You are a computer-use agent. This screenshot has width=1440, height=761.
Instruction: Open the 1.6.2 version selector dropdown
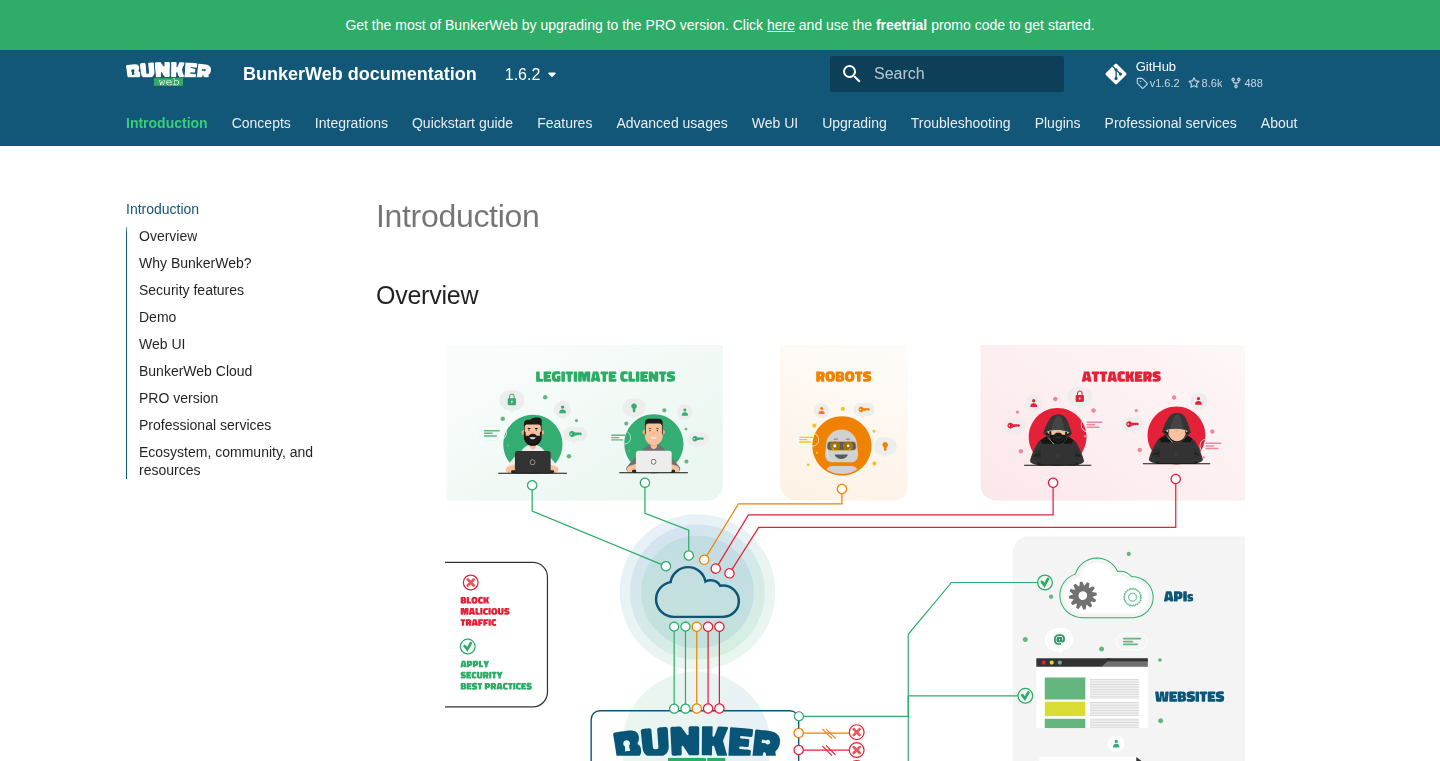531,74
